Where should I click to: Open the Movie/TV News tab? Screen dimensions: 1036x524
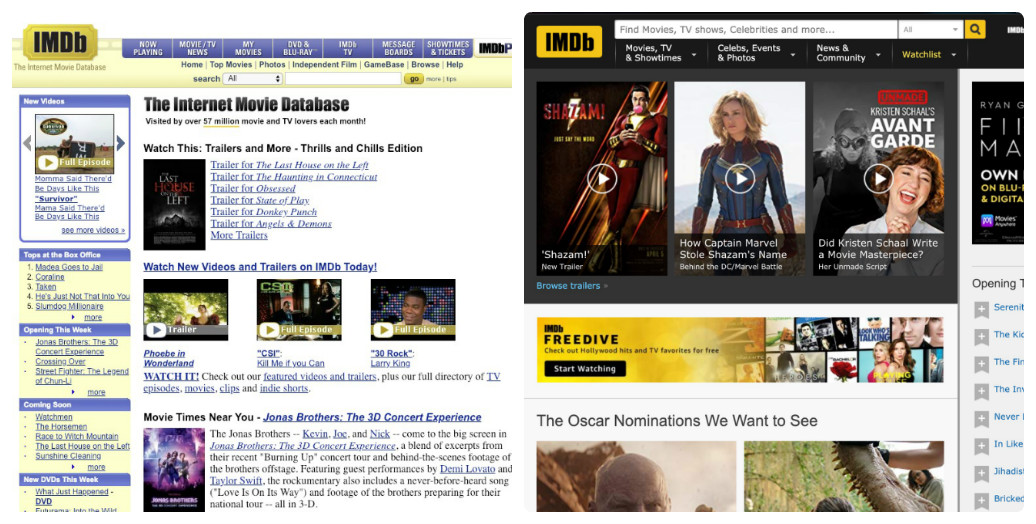click(x=197, y=48)
